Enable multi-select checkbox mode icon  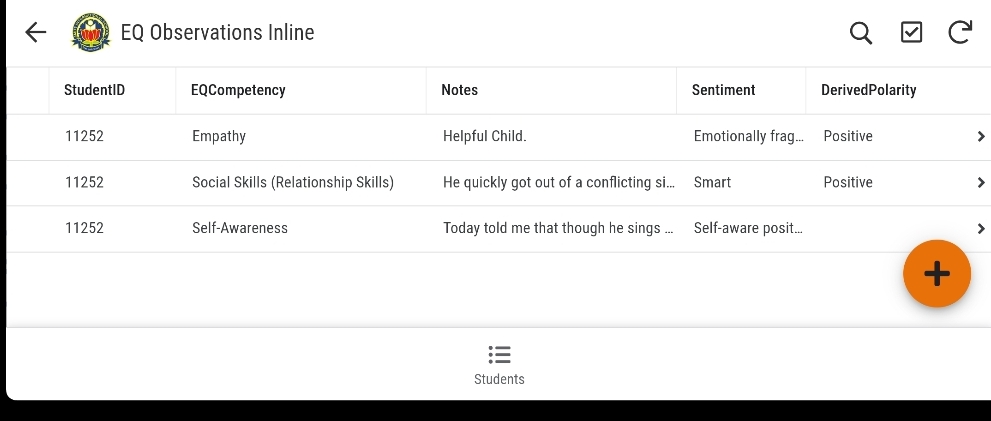(911, 33)
